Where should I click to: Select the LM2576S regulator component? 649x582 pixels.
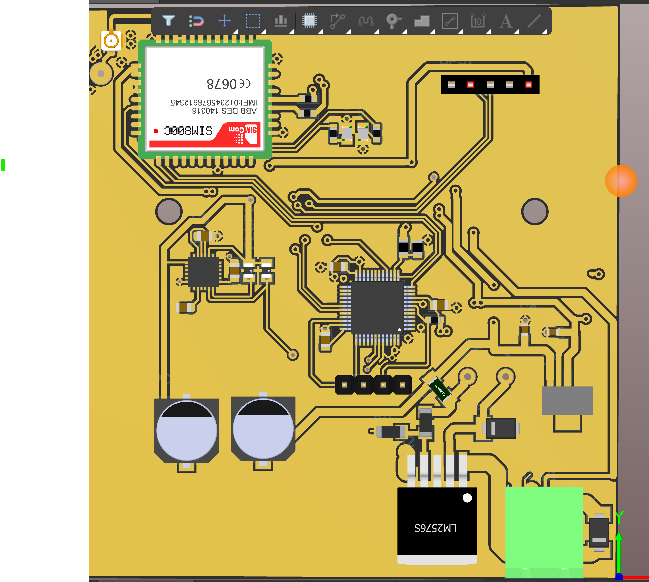click(x=437, y=526)
